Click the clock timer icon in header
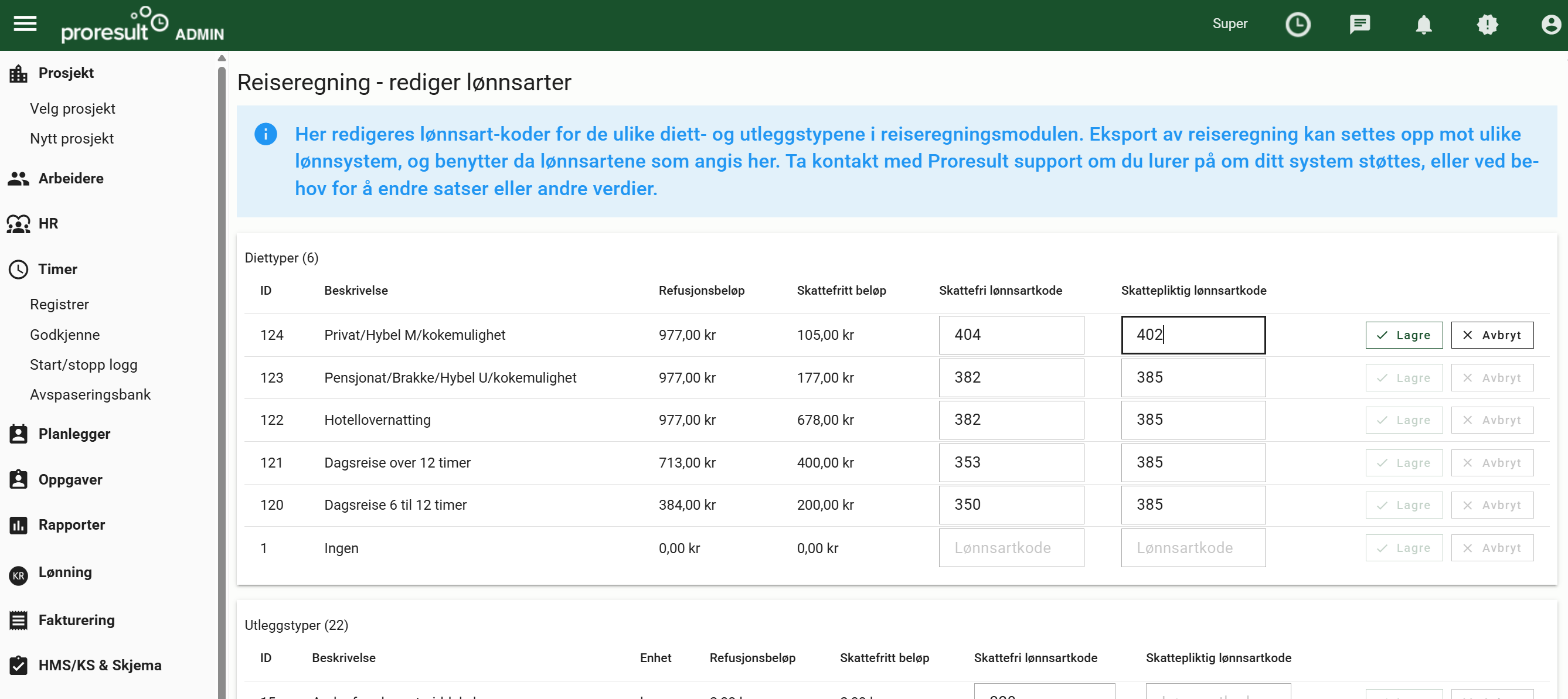The width and height of the screenshot is (1568, 699). [1297, 25]
